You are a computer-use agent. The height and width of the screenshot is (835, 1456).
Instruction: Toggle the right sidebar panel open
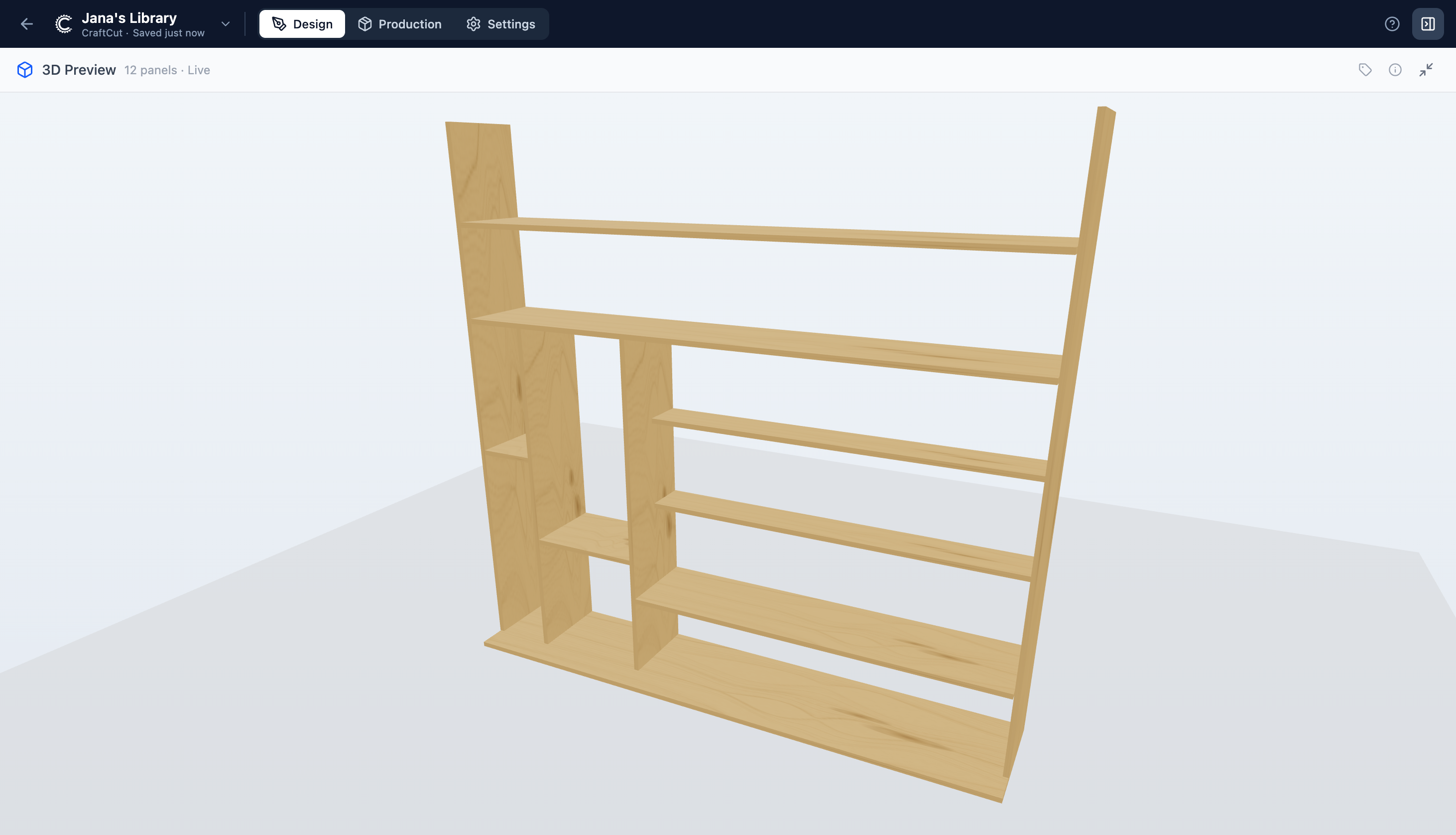point(1428,23)
